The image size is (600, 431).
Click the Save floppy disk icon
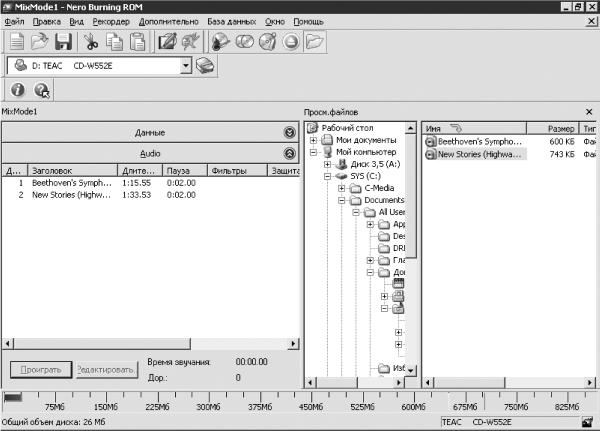pos(63,41)
